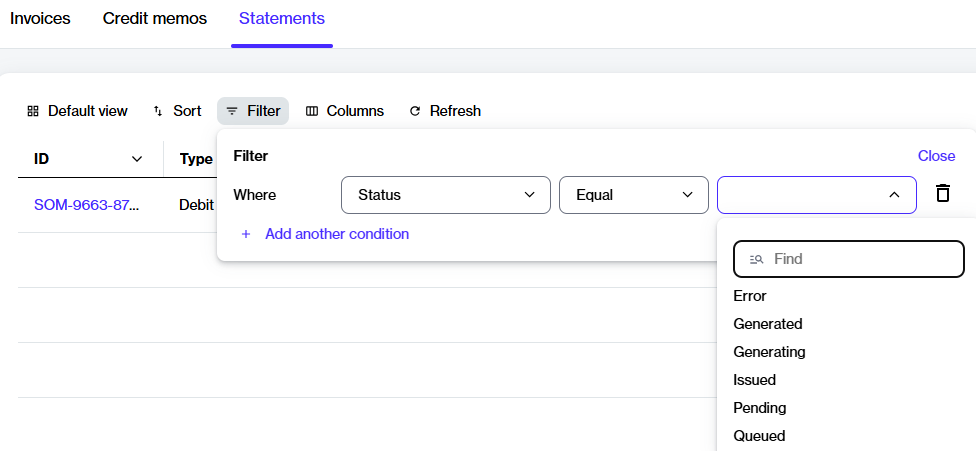
Task: Click the Sort arrows icon
Action: (x=158, y=111)
